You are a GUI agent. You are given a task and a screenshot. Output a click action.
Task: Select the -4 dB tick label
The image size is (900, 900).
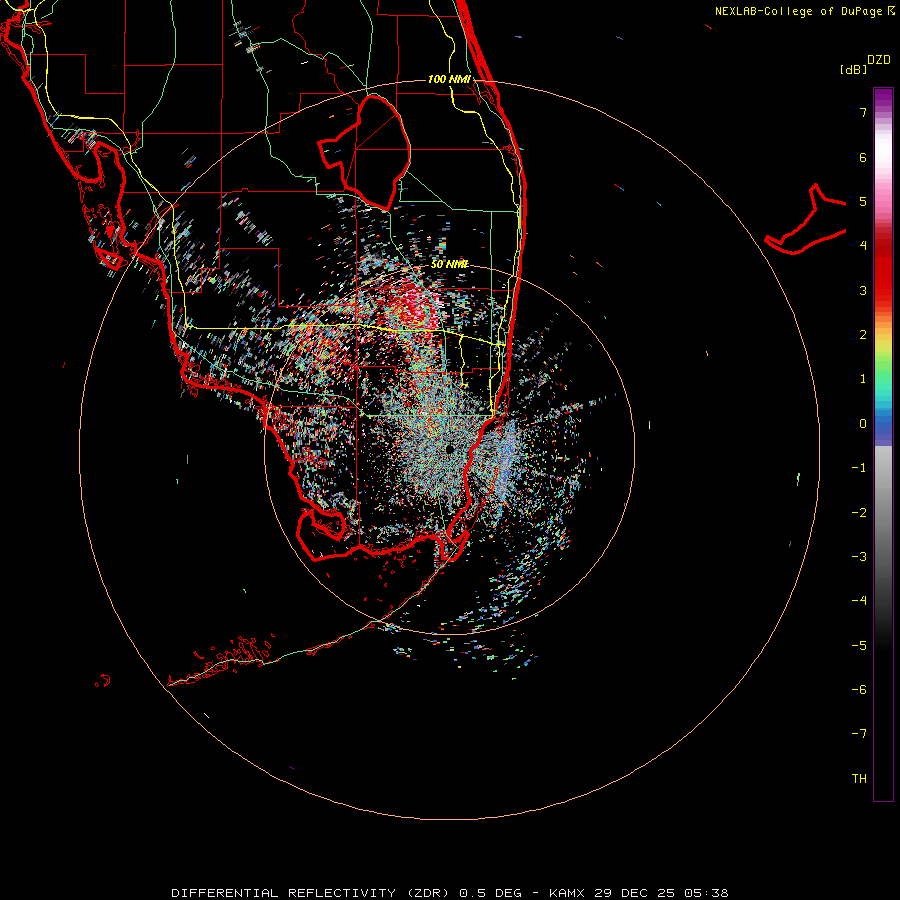(x=859, y=601)
